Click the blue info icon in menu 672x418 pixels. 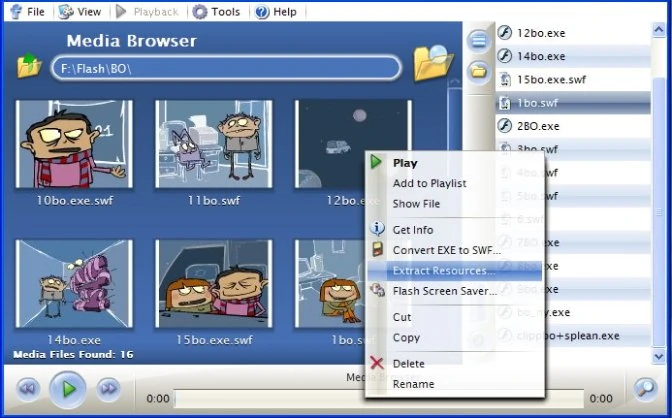(x=377, y=229)
